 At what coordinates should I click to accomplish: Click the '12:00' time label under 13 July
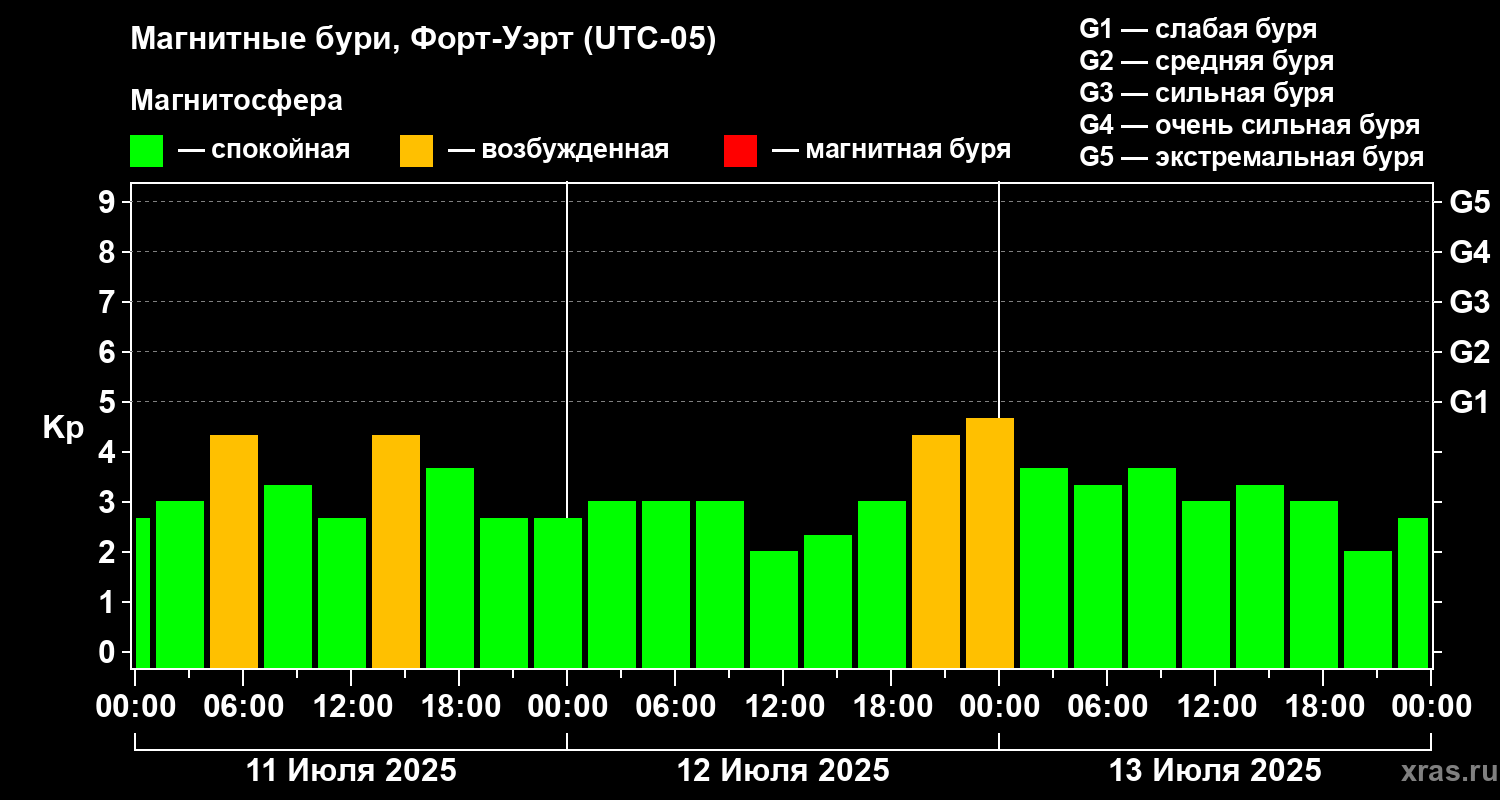(x=1215, y=706)
